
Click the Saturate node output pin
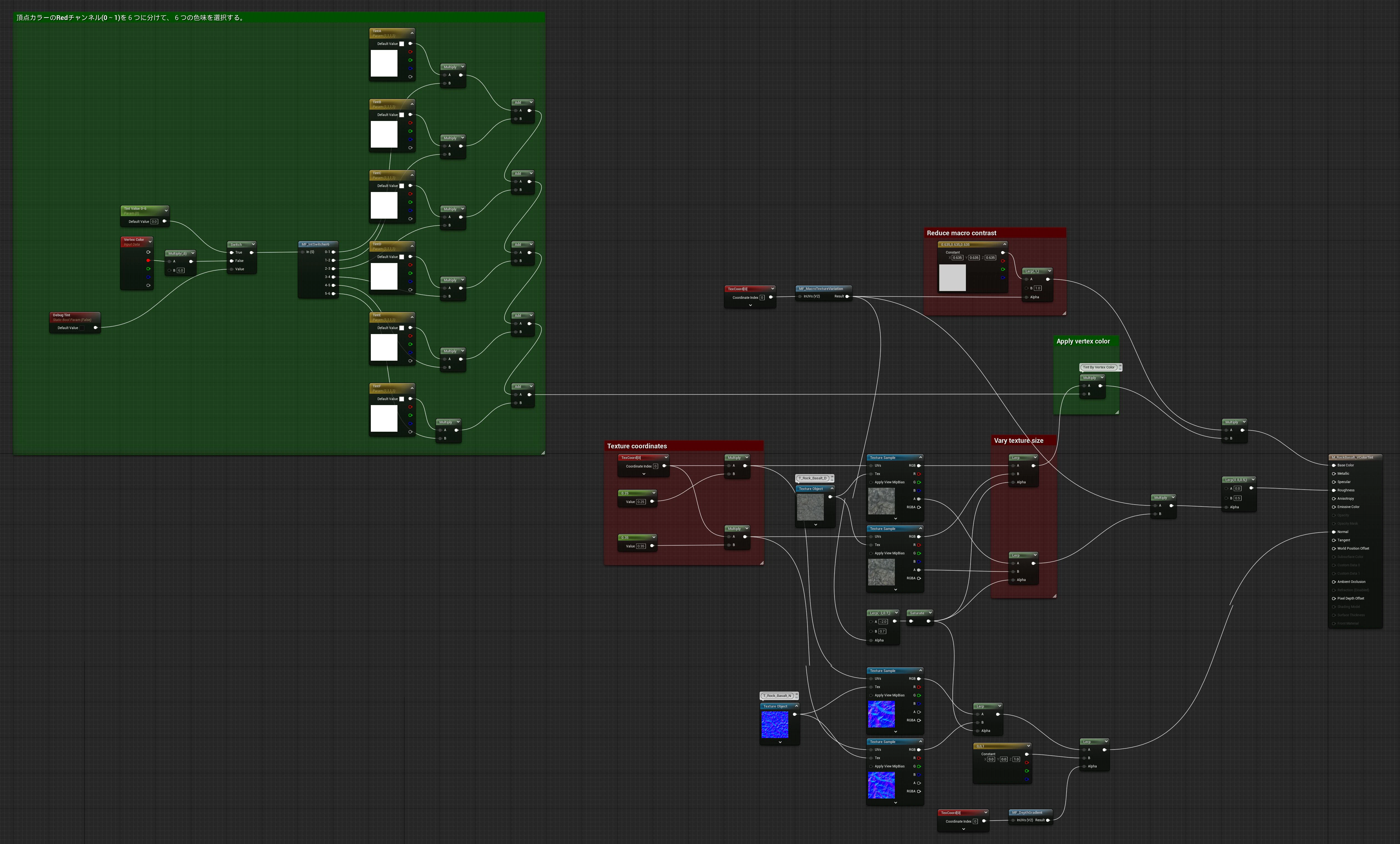pos(928,621)
